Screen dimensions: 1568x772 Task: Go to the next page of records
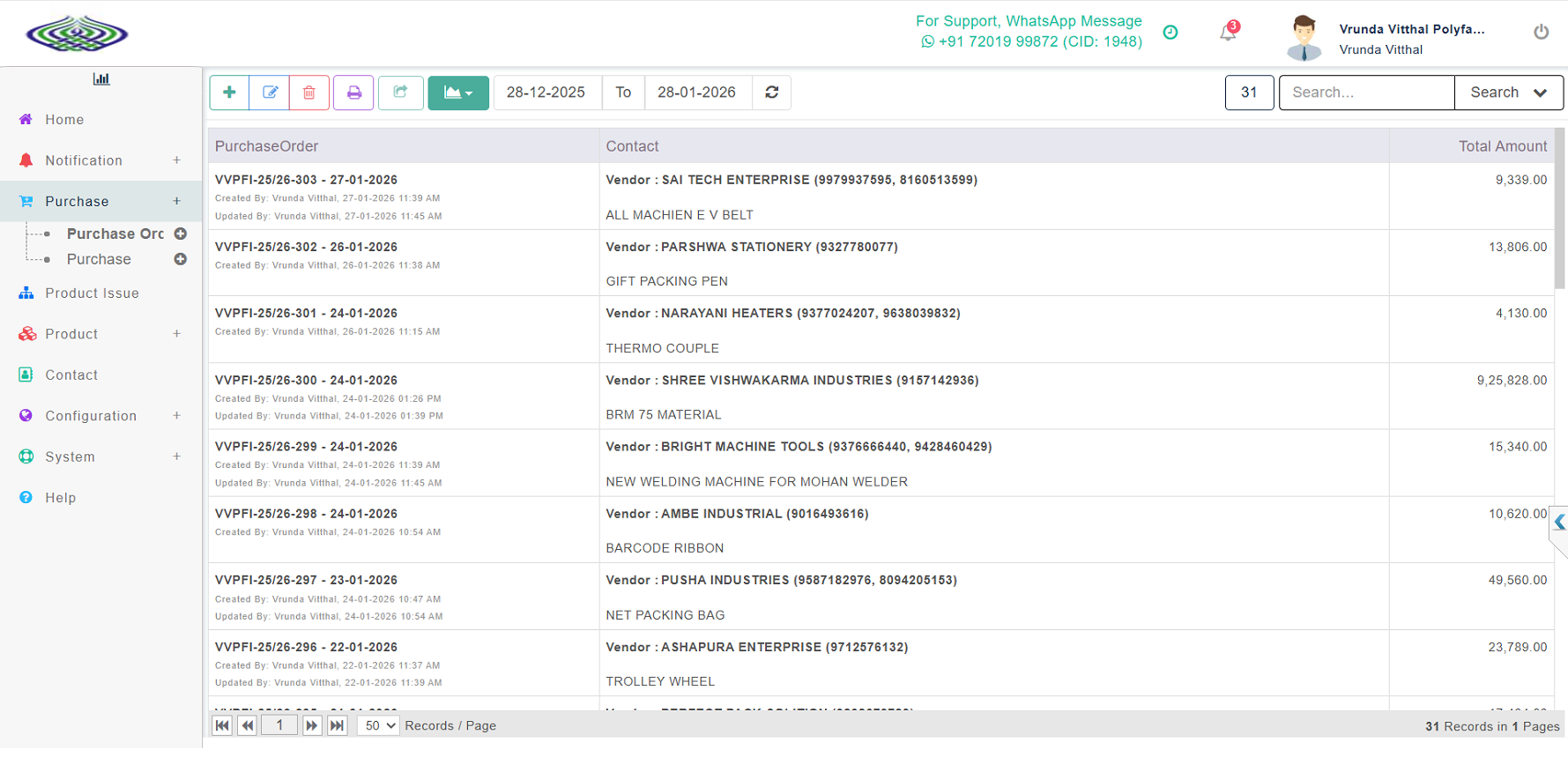312,725
